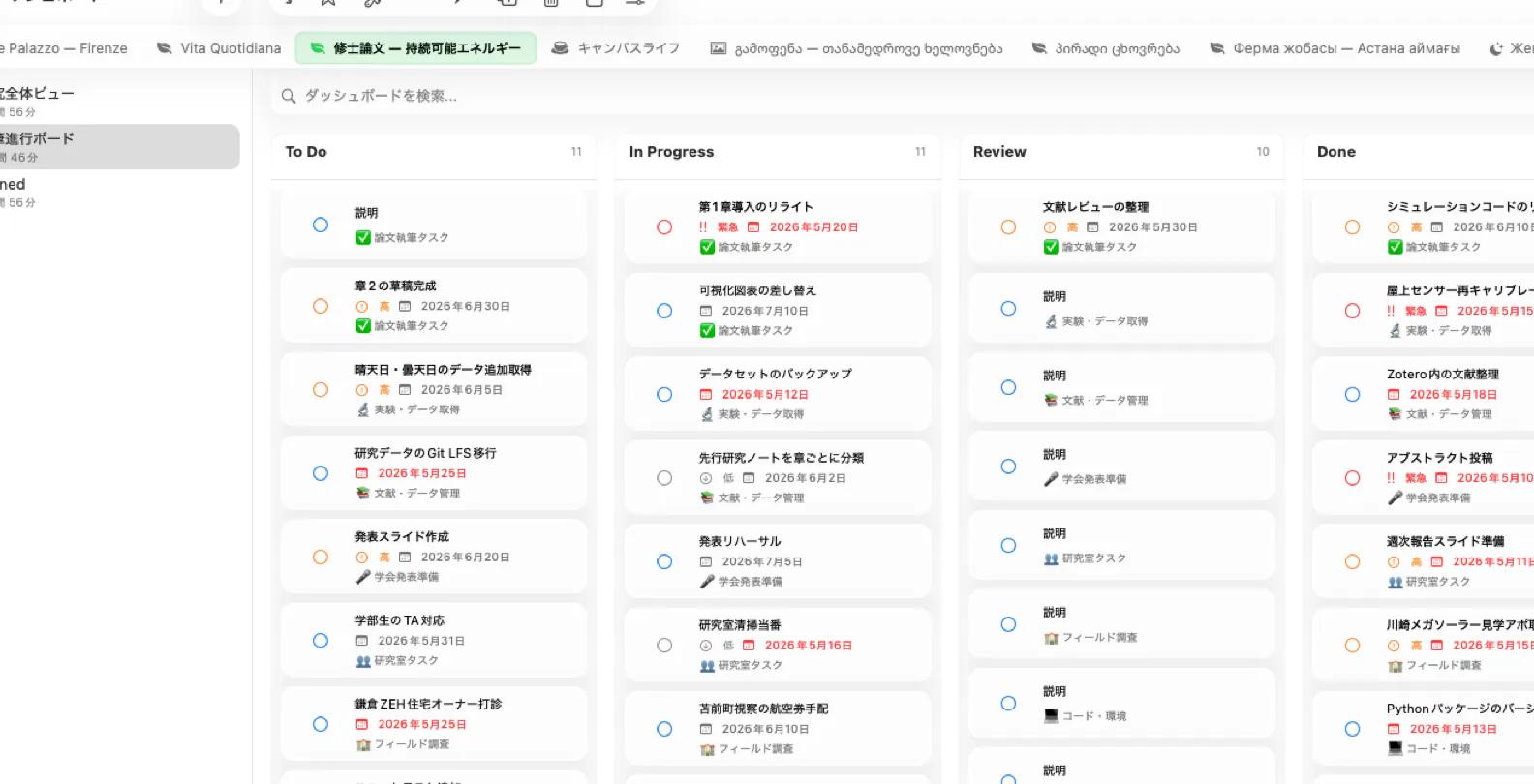Click the Done column header
Viewport: 1534px width, 784px height.
tap(1336, 152)
